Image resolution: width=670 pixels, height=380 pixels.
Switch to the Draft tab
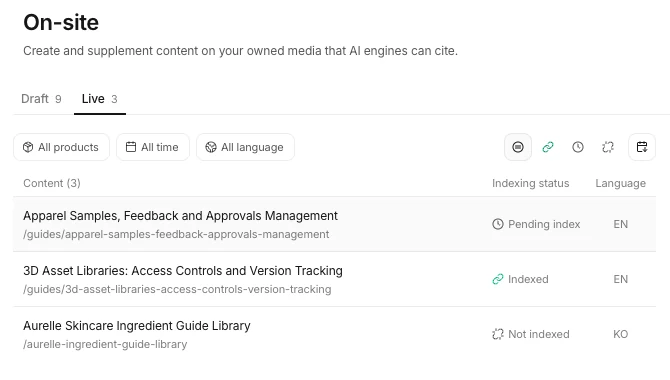41,99
